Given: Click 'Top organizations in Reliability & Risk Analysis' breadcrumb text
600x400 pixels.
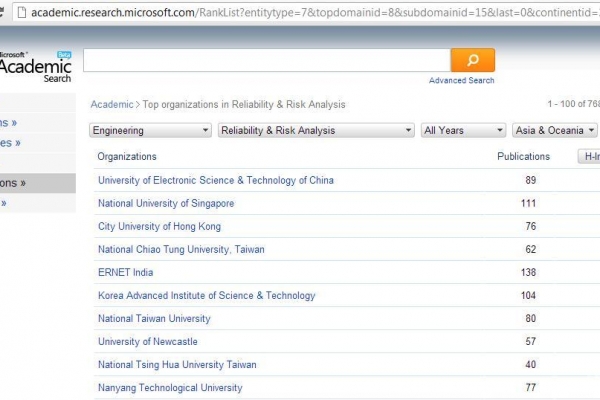Looking at the screenshot, I should [244, 104].
